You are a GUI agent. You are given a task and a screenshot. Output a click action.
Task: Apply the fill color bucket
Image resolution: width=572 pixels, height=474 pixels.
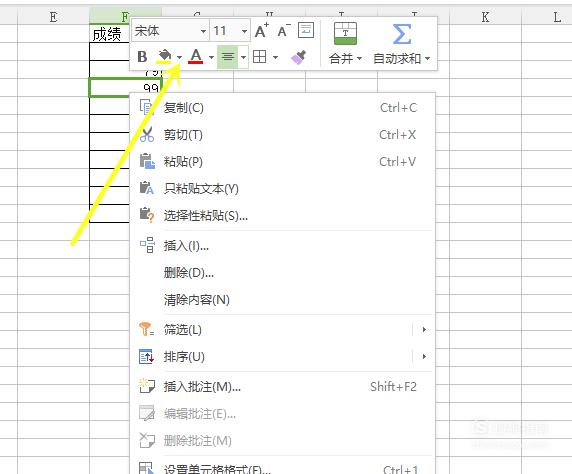(164, 57)
